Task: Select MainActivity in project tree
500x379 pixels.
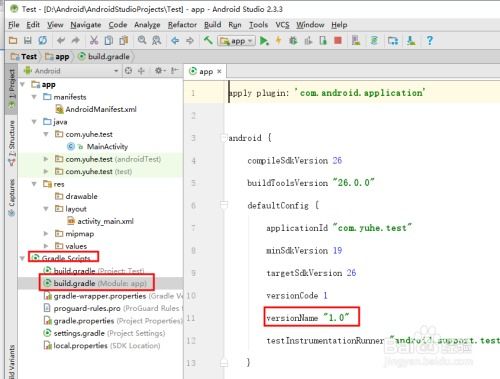Action: click(97, 147)
